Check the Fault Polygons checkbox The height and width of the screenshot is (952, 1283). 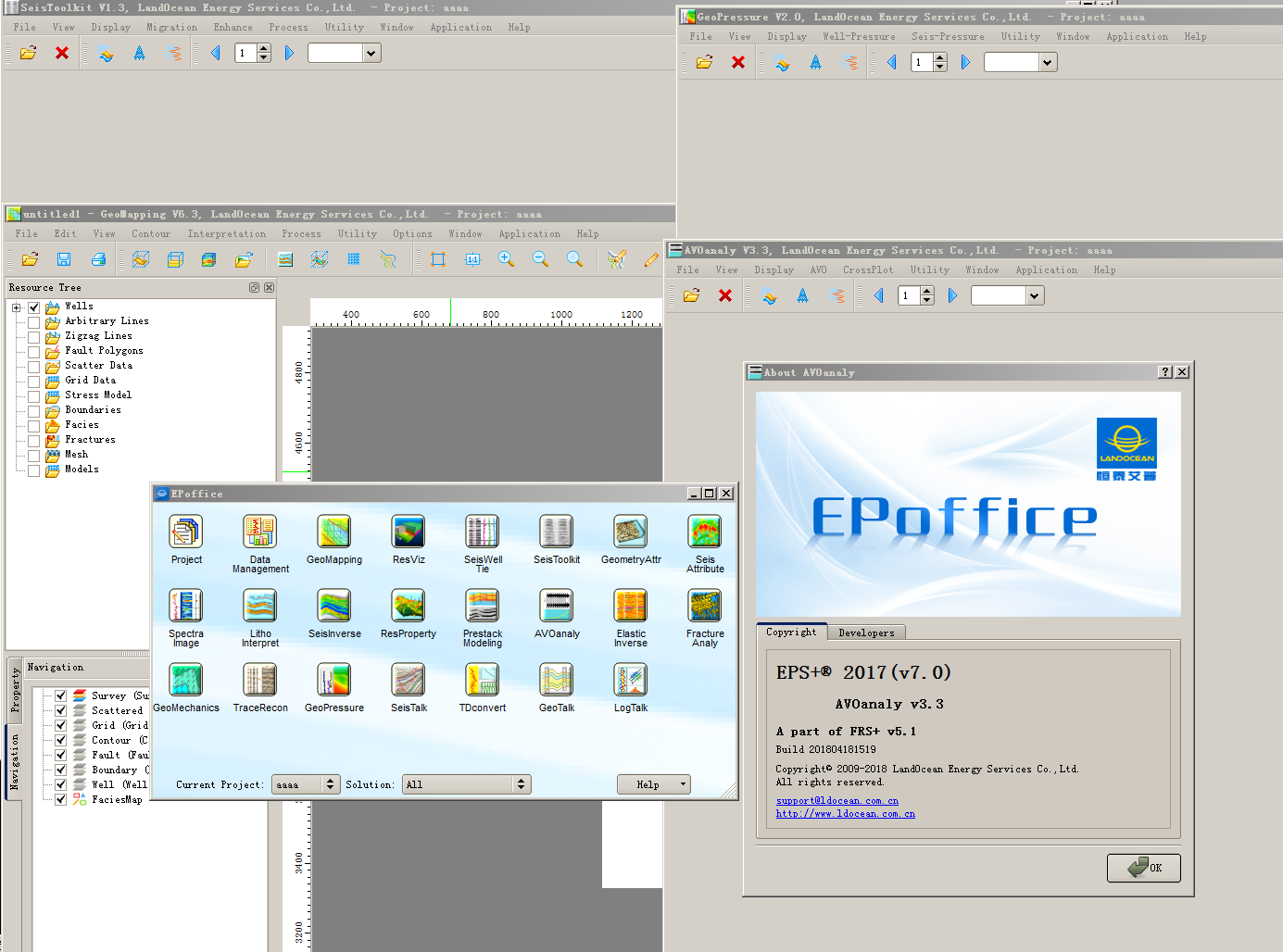pos(34,352)
